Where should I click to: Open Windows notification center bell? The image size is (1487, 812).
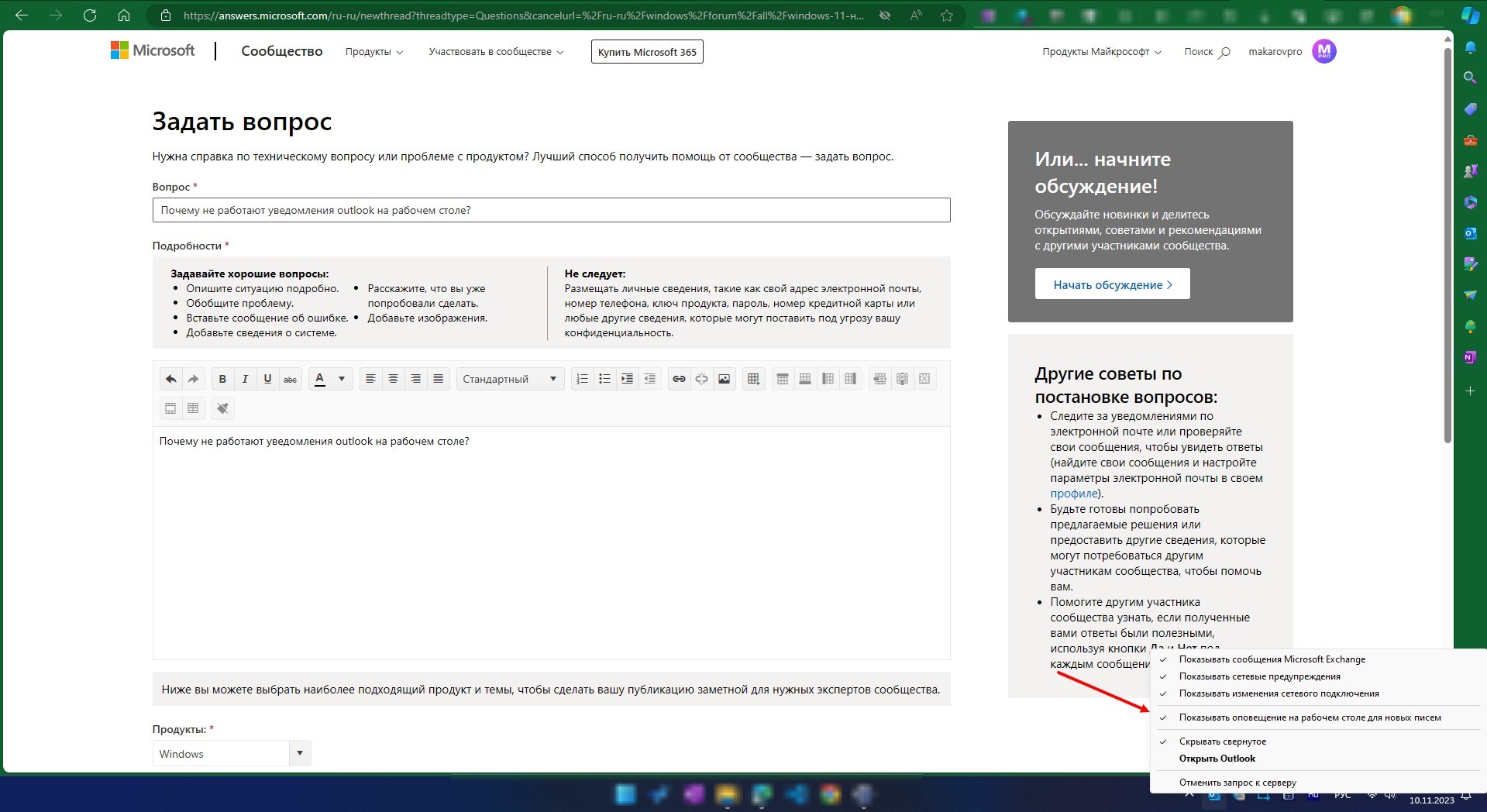pos(1466,796)
